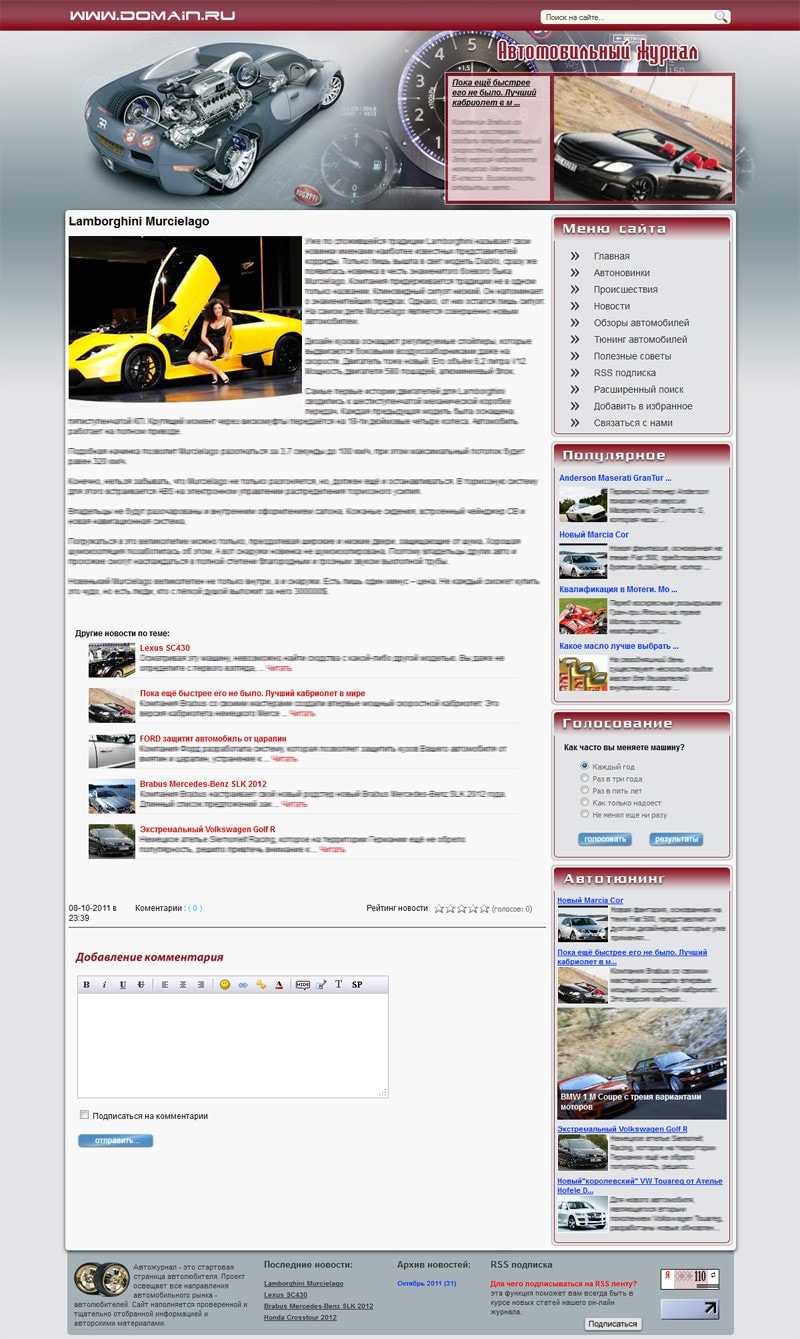
Task: Click inside the comment text area
Action: coord(233,1046)
